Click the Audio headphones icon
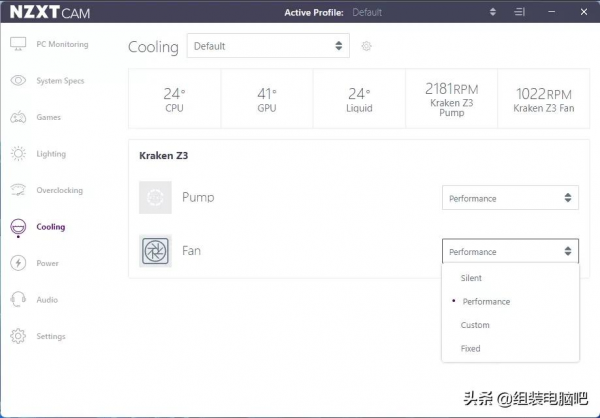This screenshot has height=418, width=600. point(18,299)
